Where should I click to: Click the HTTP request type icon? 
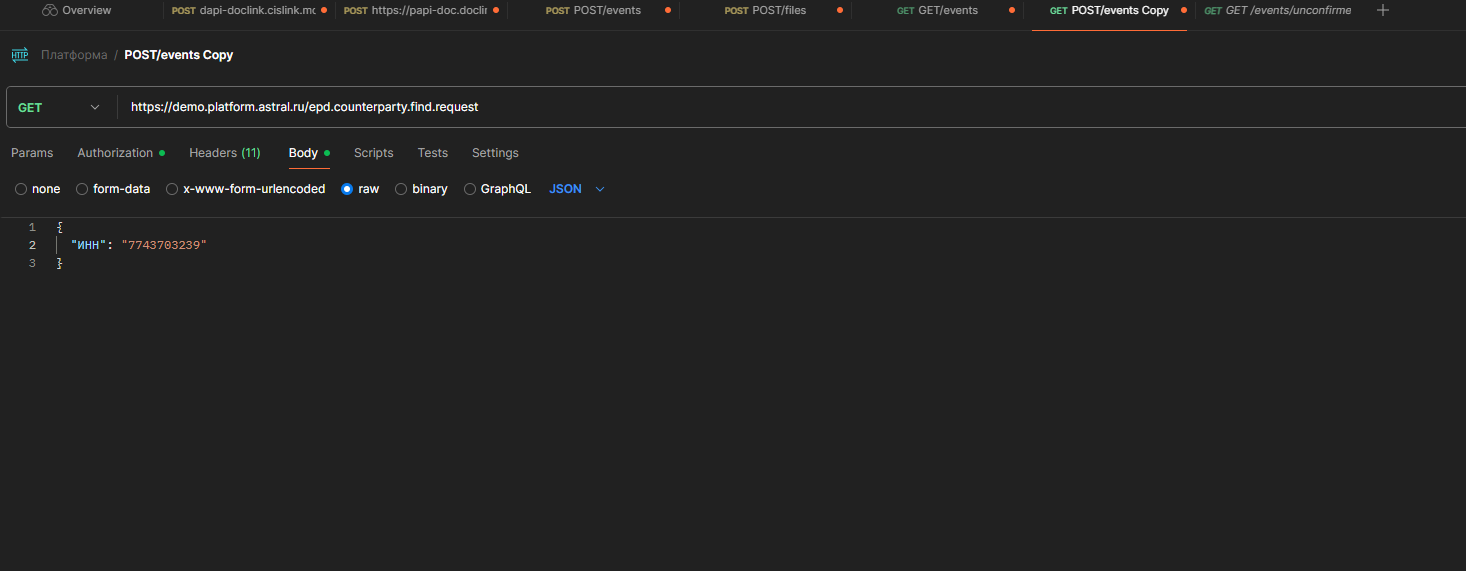pyautogui.click(x=20, y=55)
